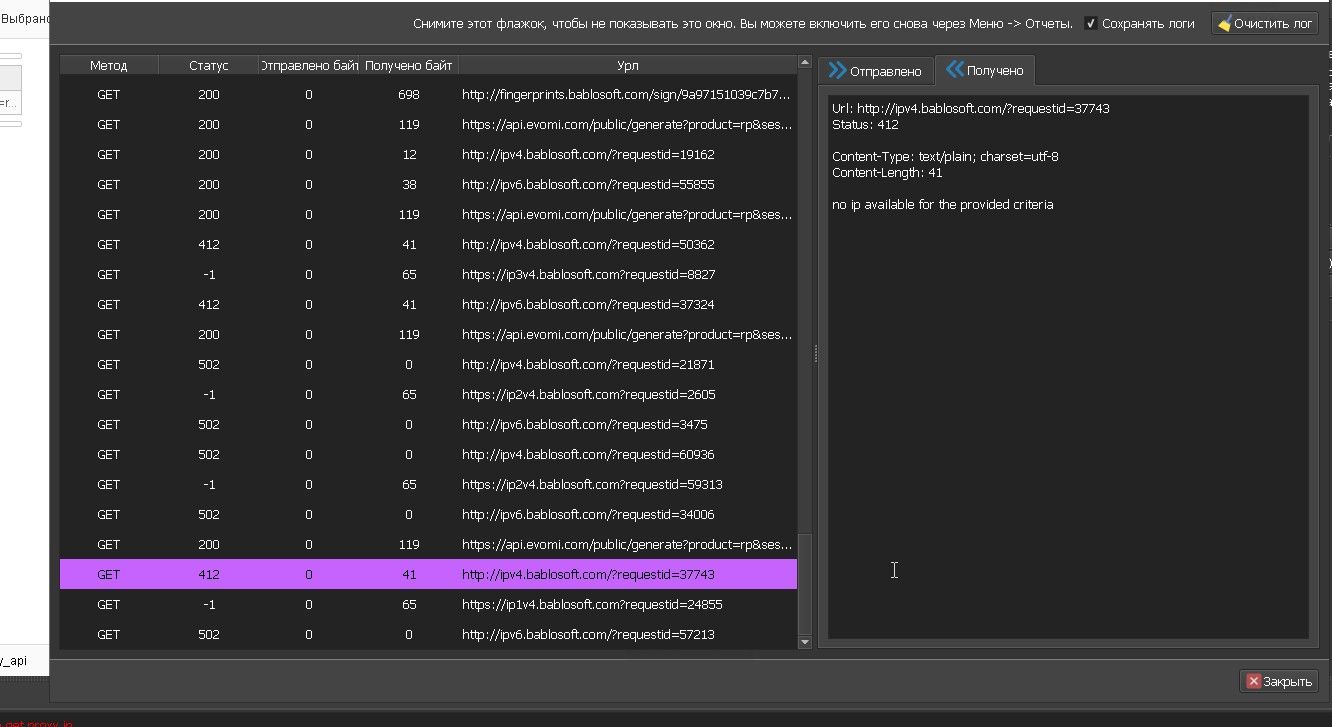Screen dimensions: 1332x727
Task: Click the arrows icon on Отправлено tab
Action: click(x=837, y=71)
